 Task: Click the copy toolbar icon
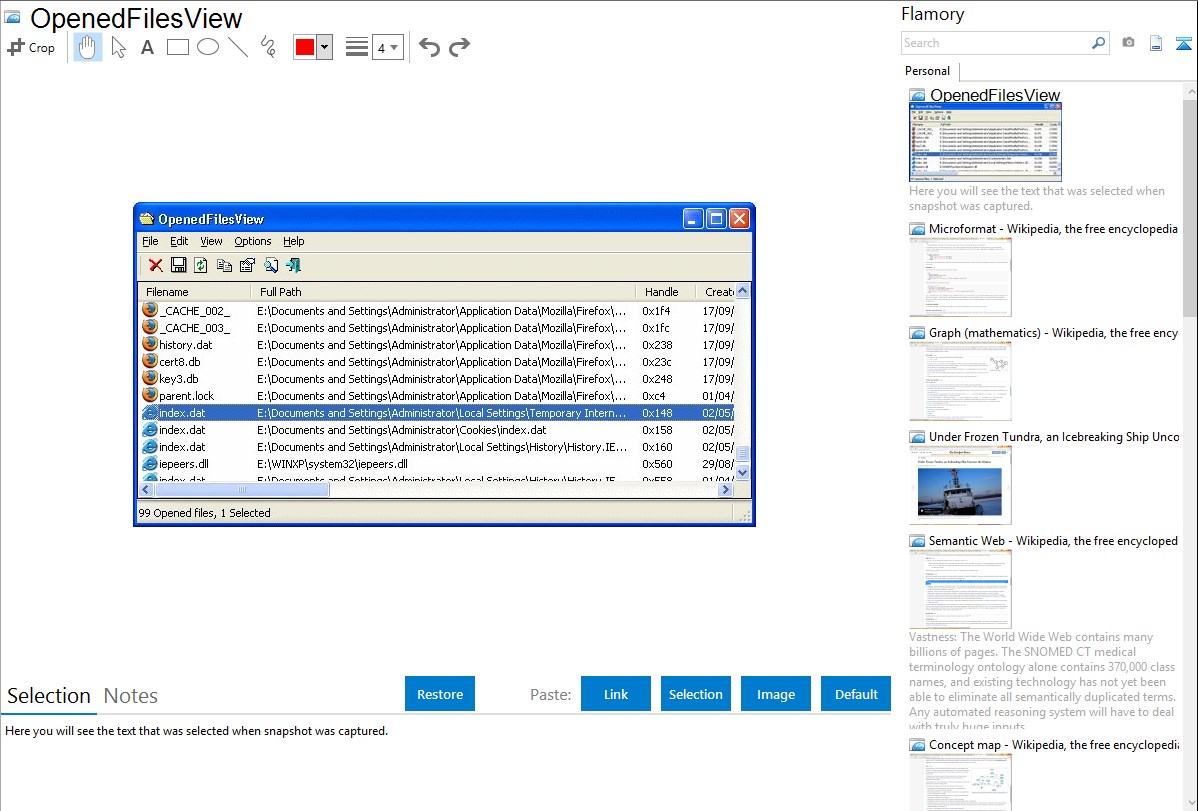coord(224,265)
